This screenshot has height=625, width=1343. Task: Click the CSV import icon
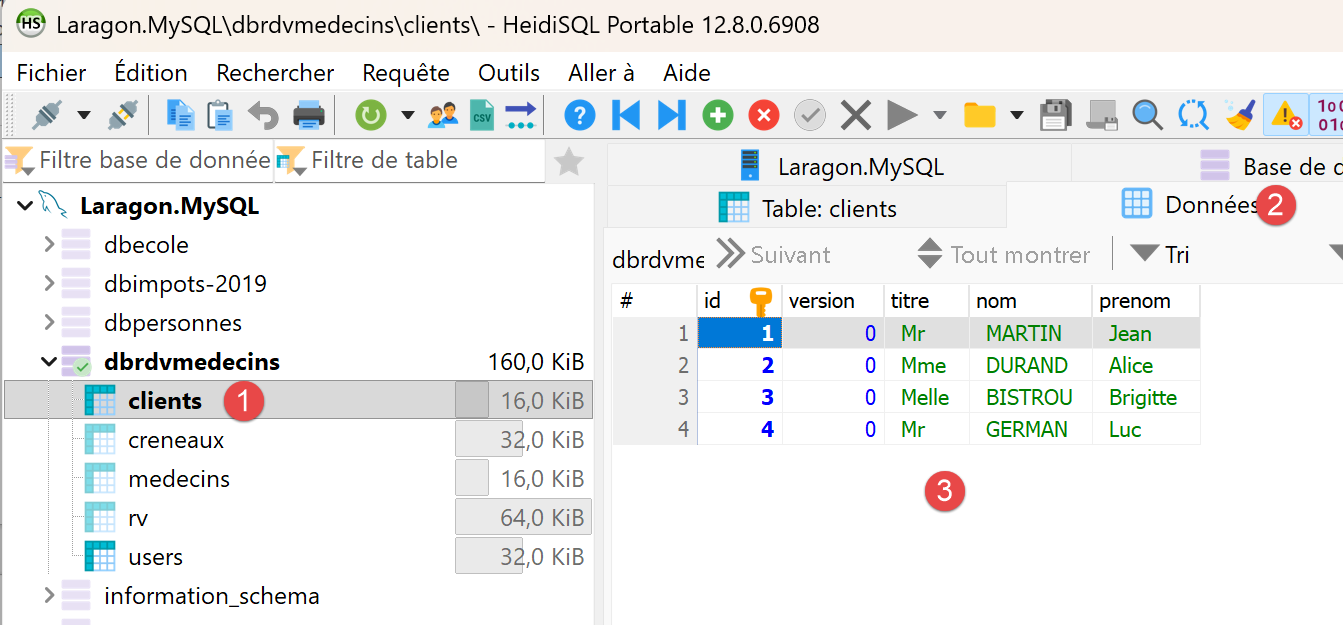pos(483,115)
